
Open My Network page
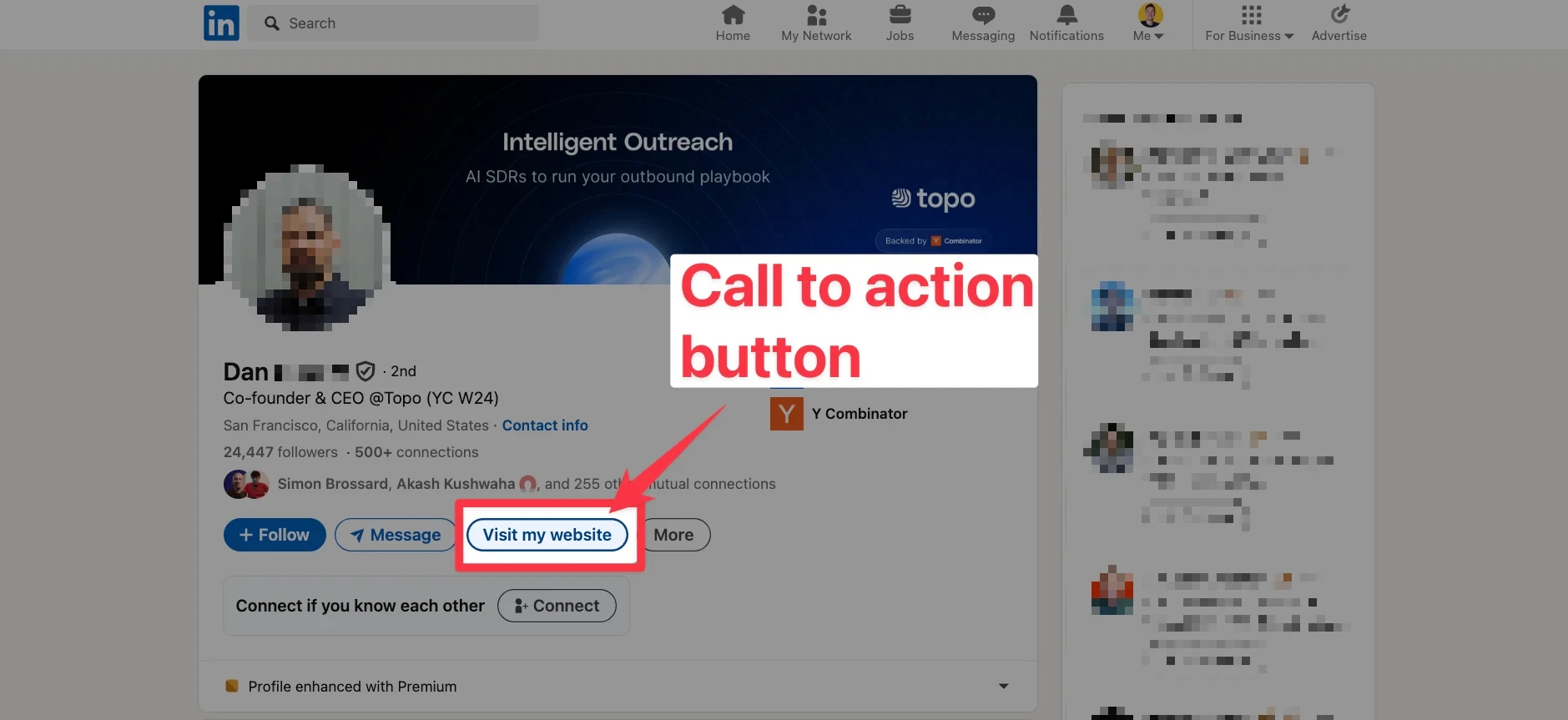pyautogui.click(x=816, y=23)
